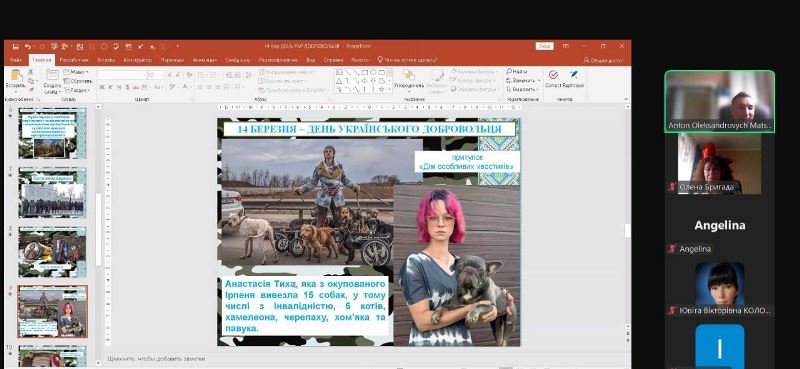This screenshot has width=800, height=369.
Task: Toggle italic formatting in font group
Action: (x=110, y=87)
